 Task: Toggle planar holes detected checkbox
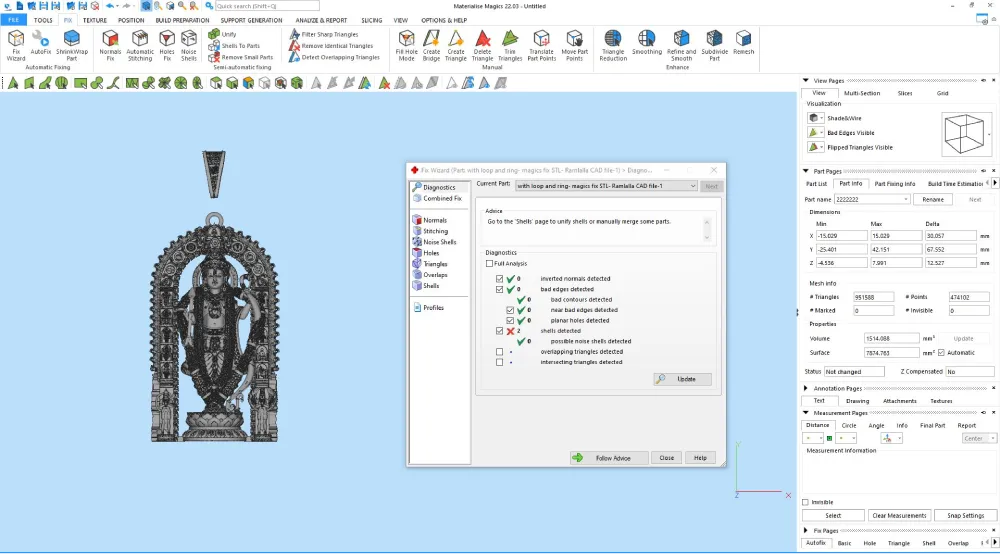(510, 321)
